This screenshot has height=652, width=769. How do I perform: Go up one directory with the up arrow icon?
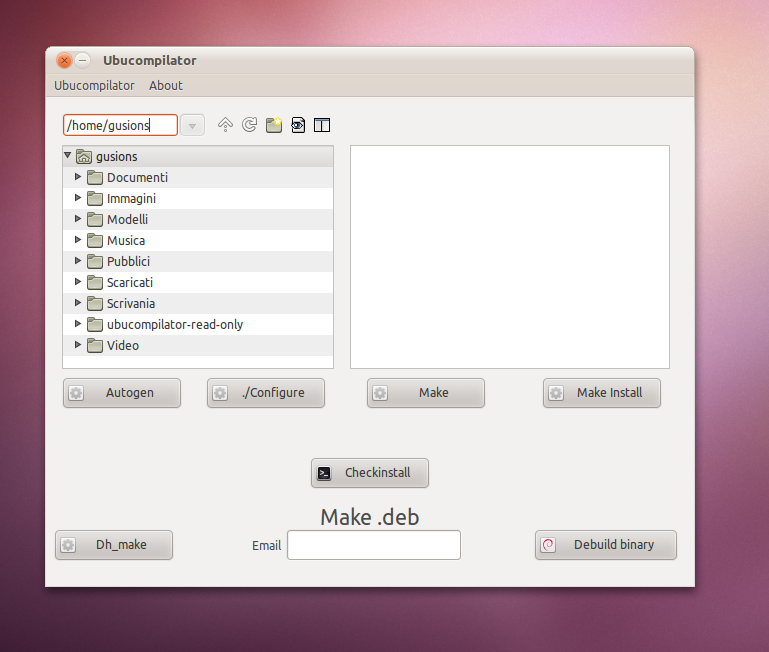click(225, 125)
